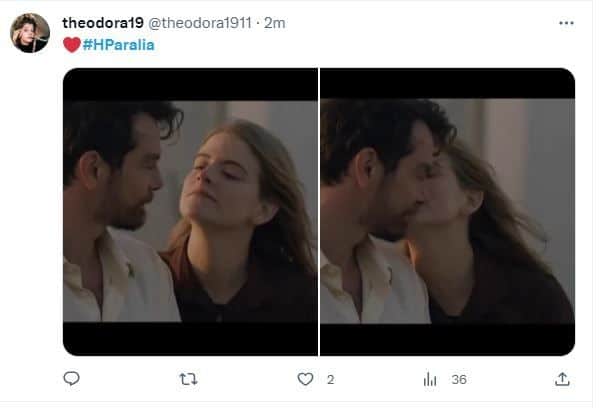Like the tweet with the heart outline icon

pyautogui.click(x=305, y=379)
